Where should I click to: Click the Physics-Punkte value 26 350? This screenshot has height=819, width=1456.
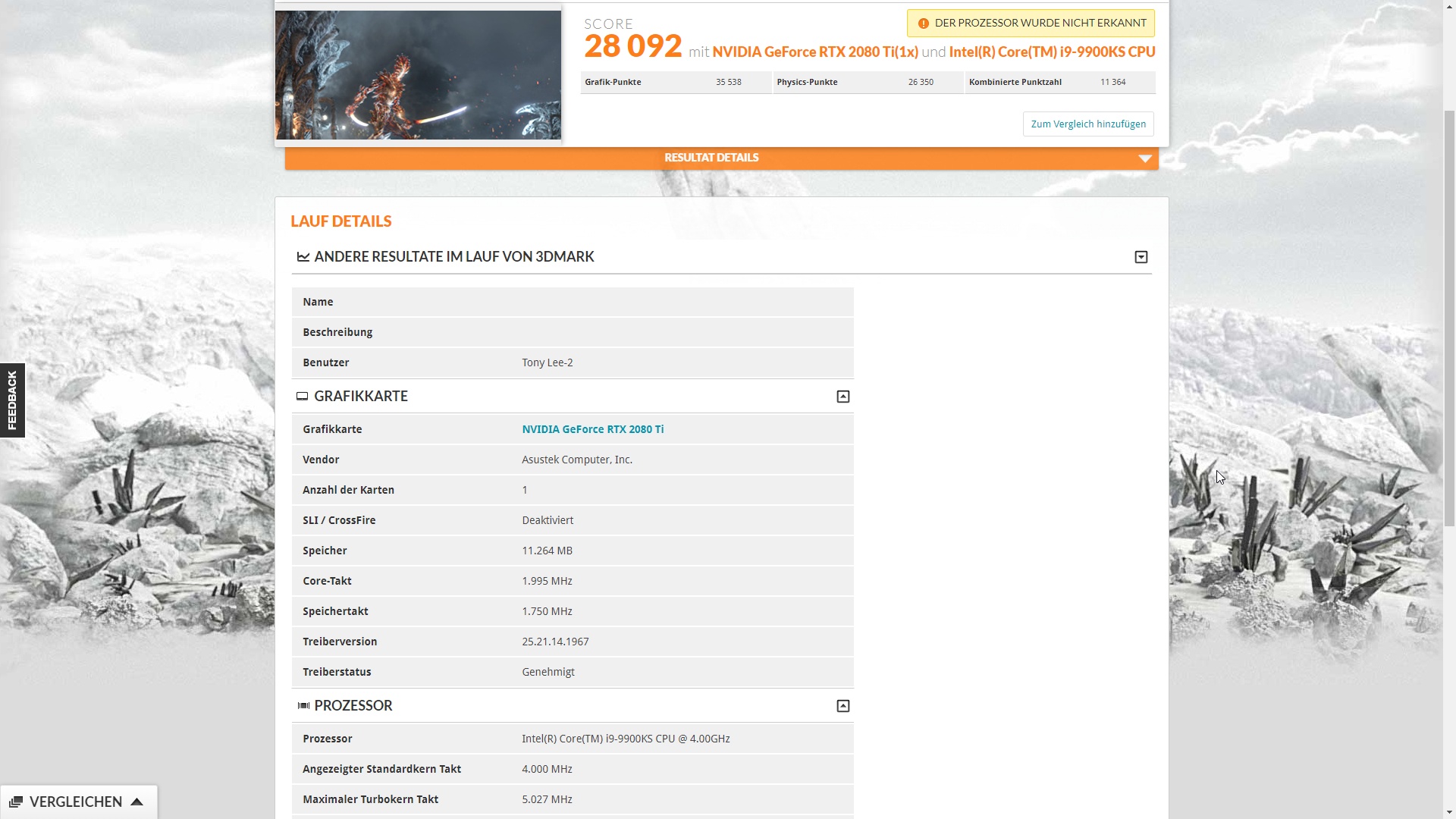[x=921, y=82]
